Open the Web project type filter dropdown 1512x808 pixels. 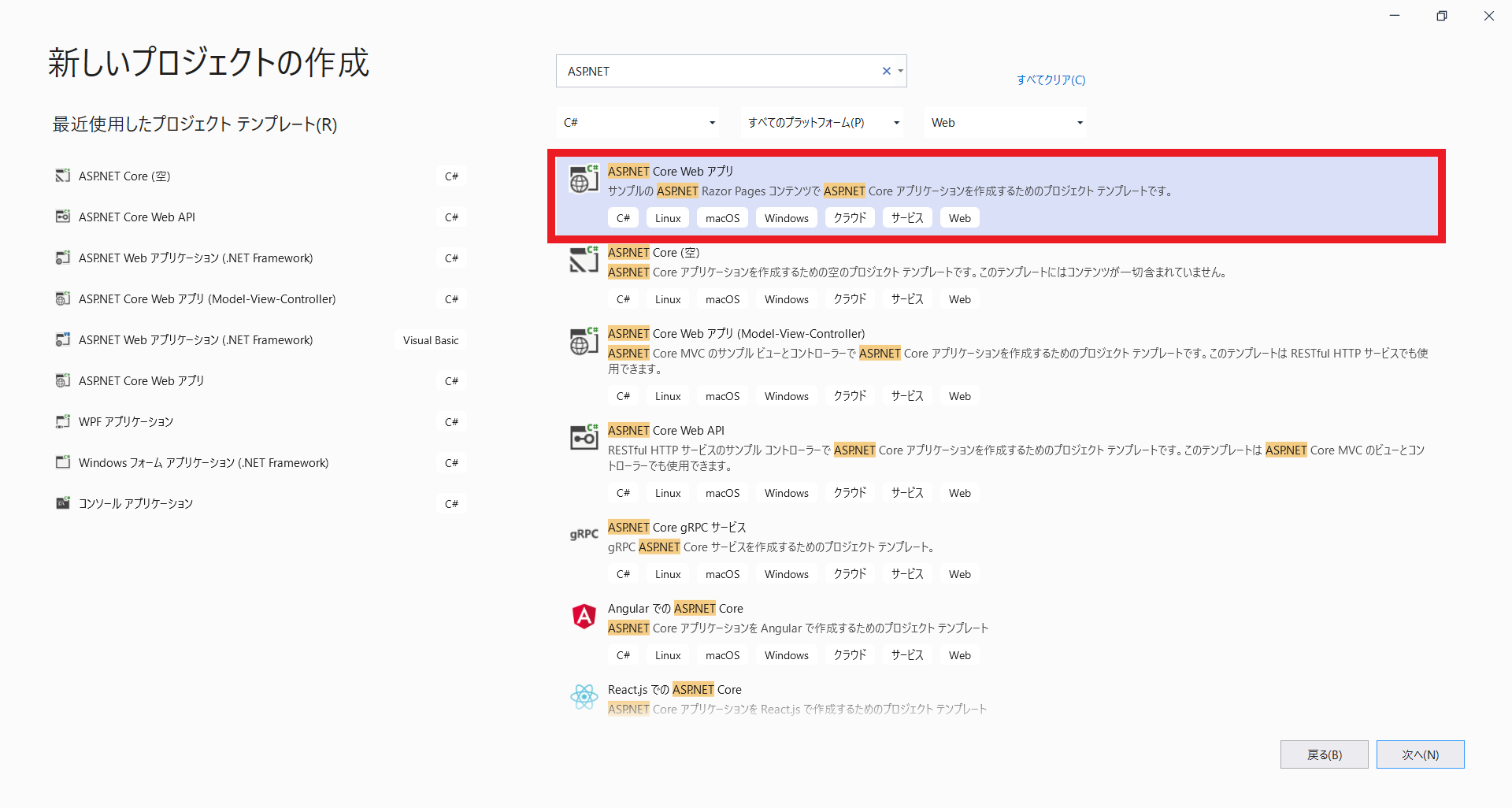pyautogui.click(x=1006, y=122)
